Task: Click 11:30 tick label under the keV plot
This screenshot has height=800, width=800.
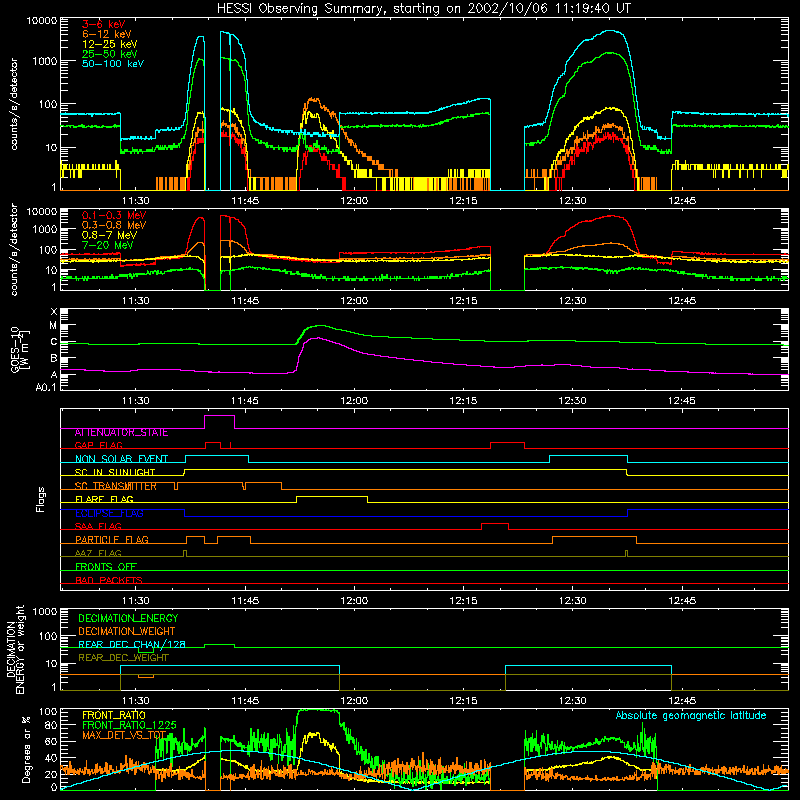Action: tap(135, 201)
